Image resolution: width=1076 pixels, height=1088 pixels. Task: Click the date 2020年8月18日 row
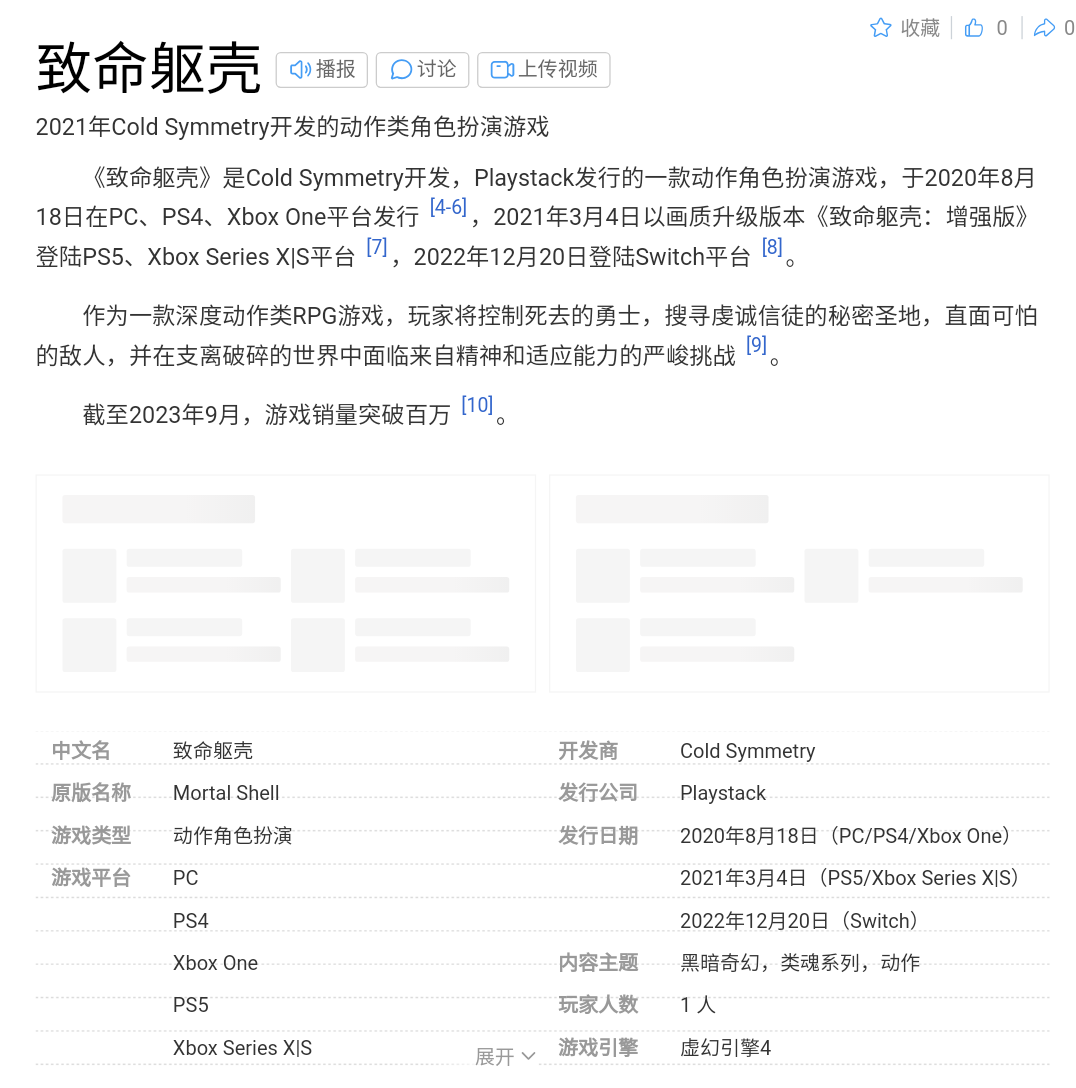pyautogui.click(x=844, y=835)
